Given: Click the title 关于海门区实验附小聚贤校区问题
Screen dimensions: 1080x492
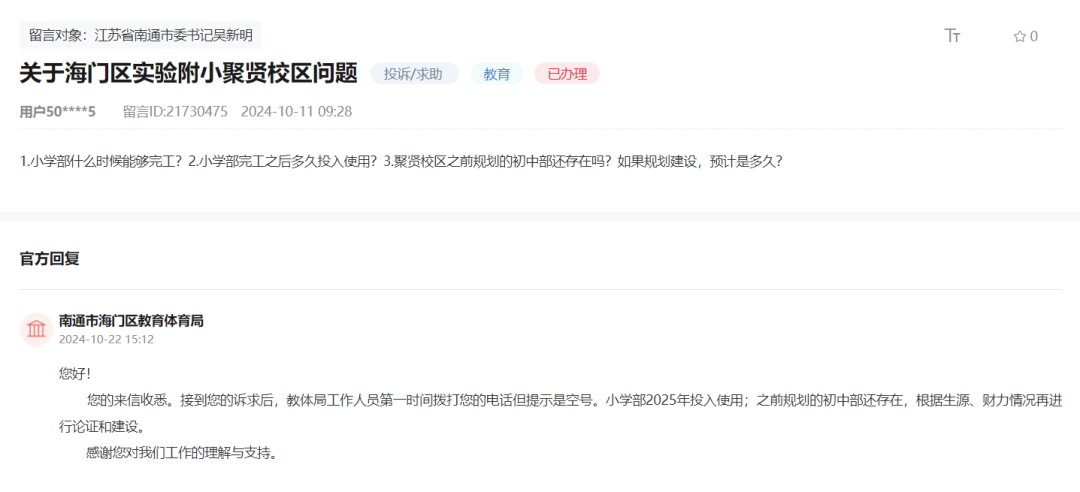Looking at the screenshot, I should [189, 73].
